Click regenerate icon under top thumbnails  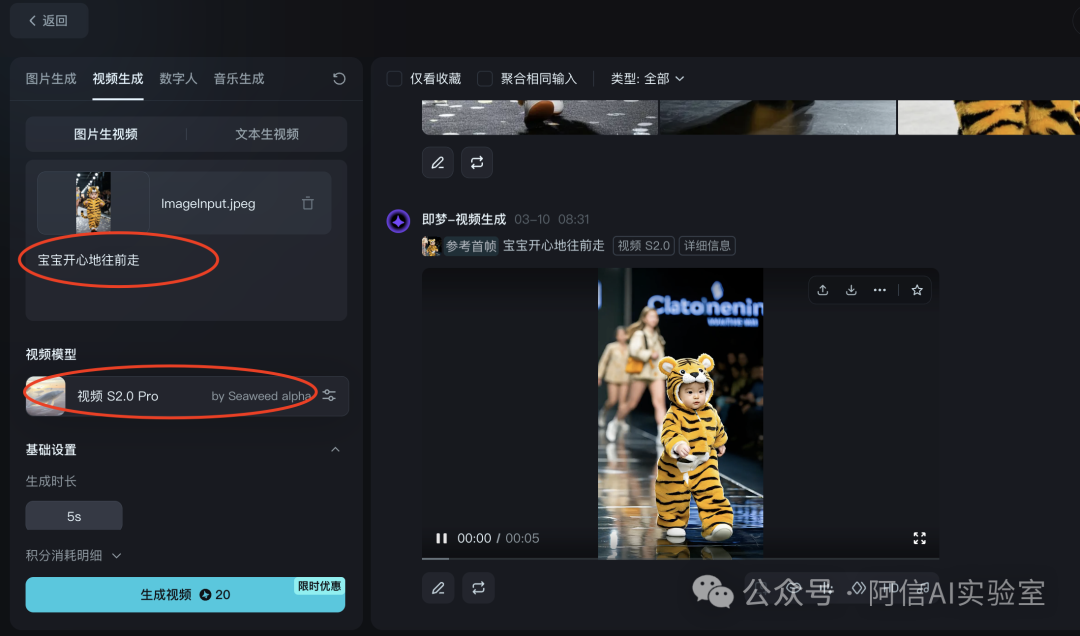tap(477, 163)
